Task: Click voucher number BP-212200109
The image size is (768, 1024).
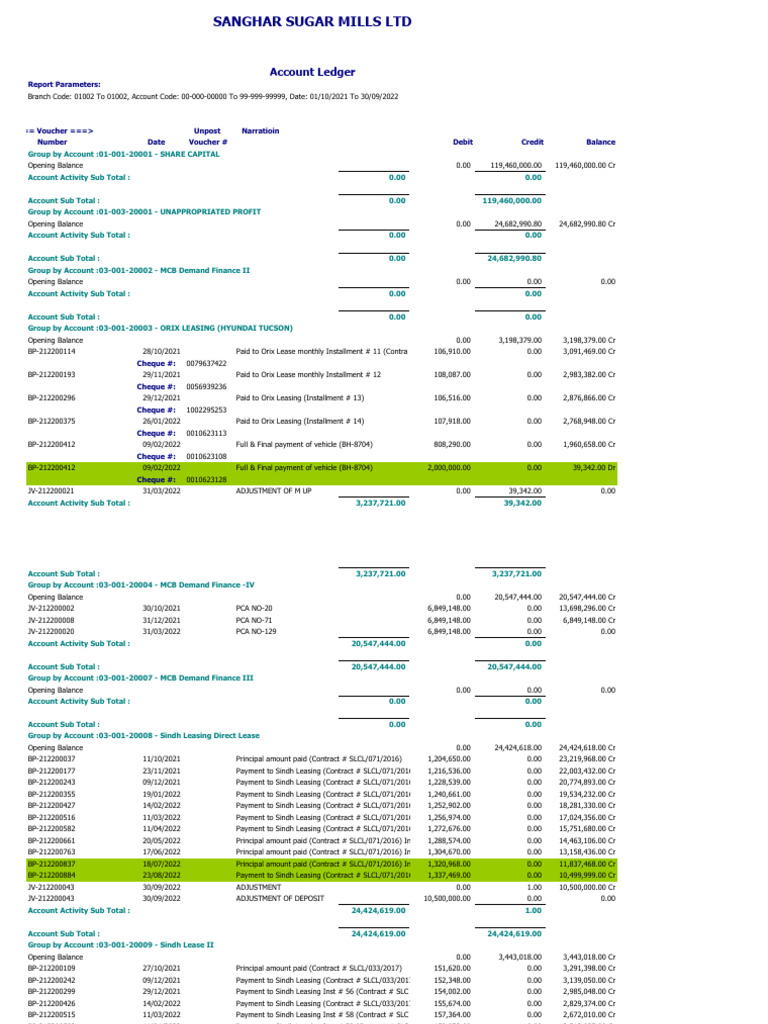Action: 52,968
